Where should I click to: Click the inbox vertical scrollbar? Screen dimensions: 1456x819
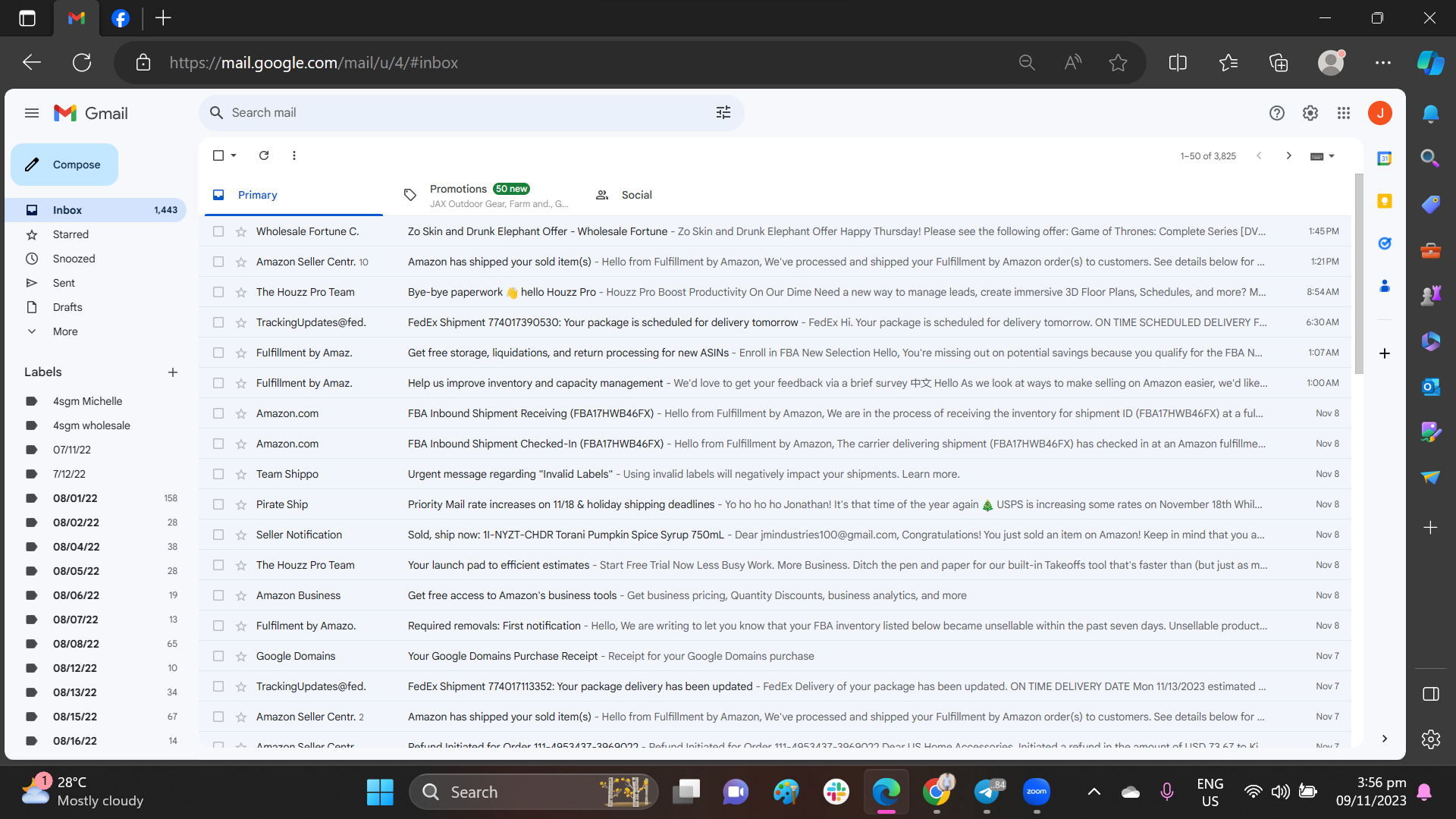click(x=1358, y=273)
